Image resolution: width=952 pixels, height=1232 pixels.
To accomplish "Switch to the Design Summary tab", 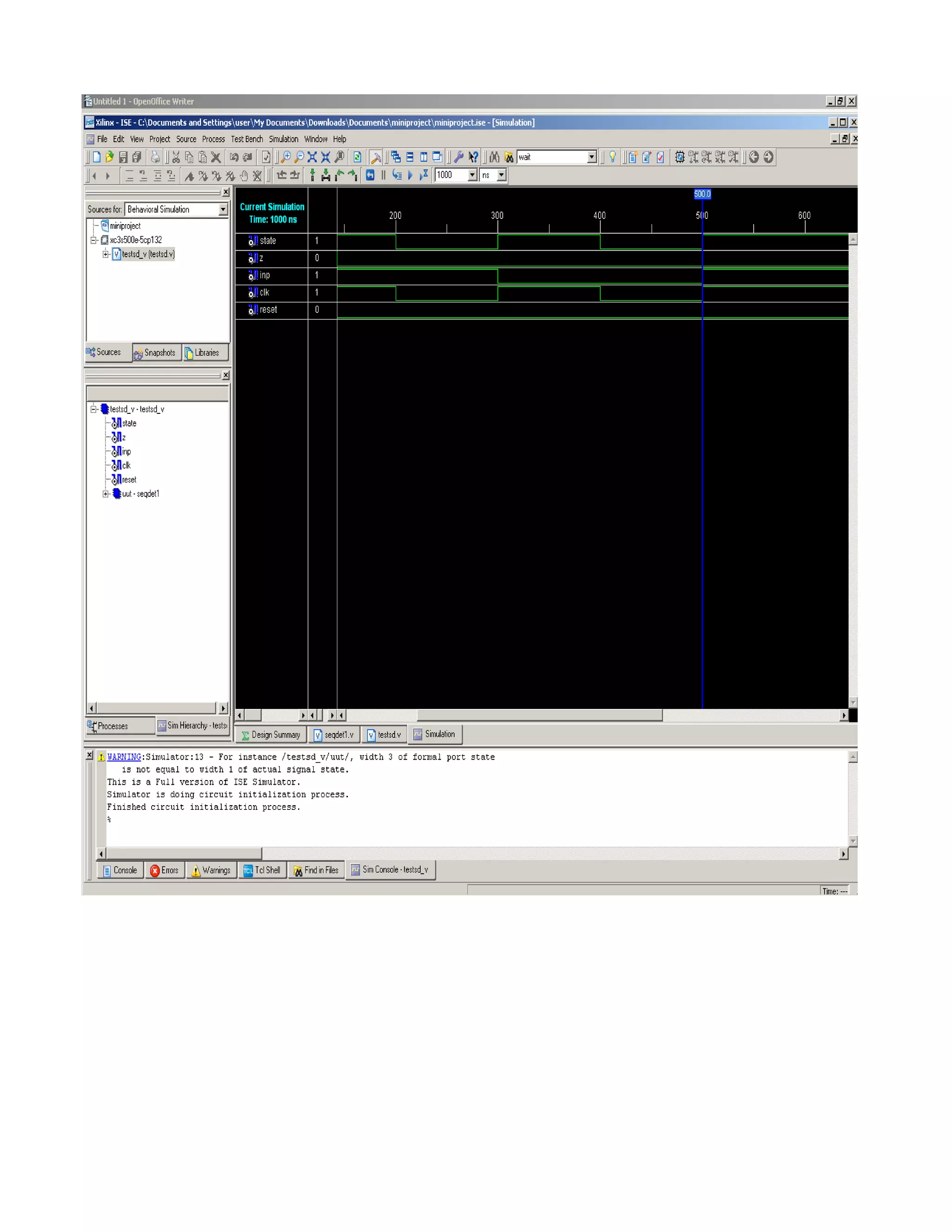I will (271, 735).
